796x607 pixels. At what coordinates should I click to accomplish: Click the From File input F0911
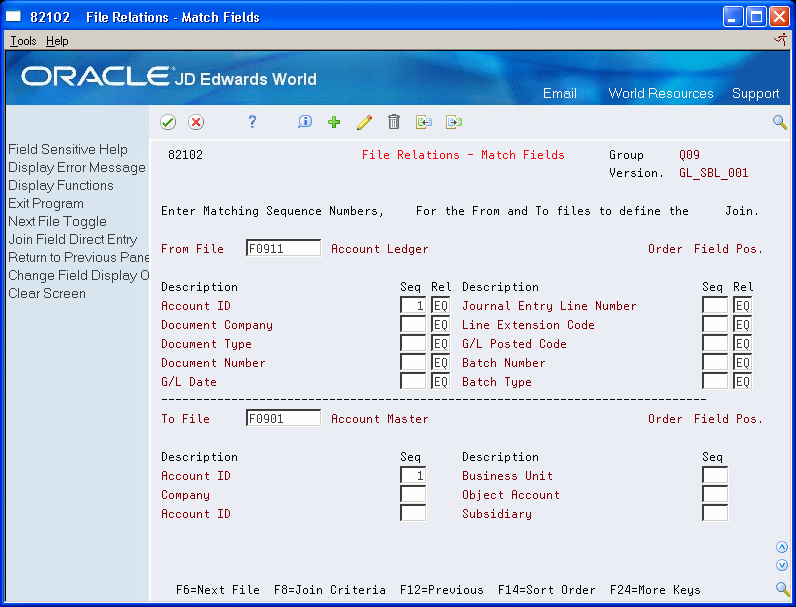[x=283, y=248]
